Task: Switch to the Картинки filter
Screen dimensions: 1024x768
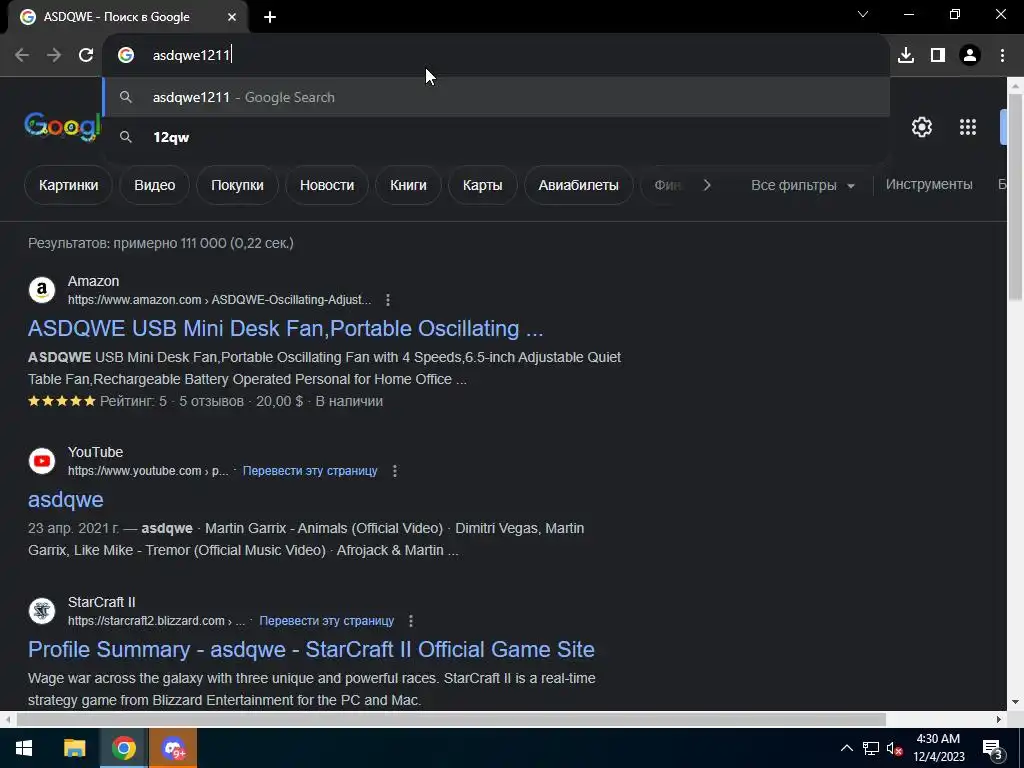Action: 69,185
